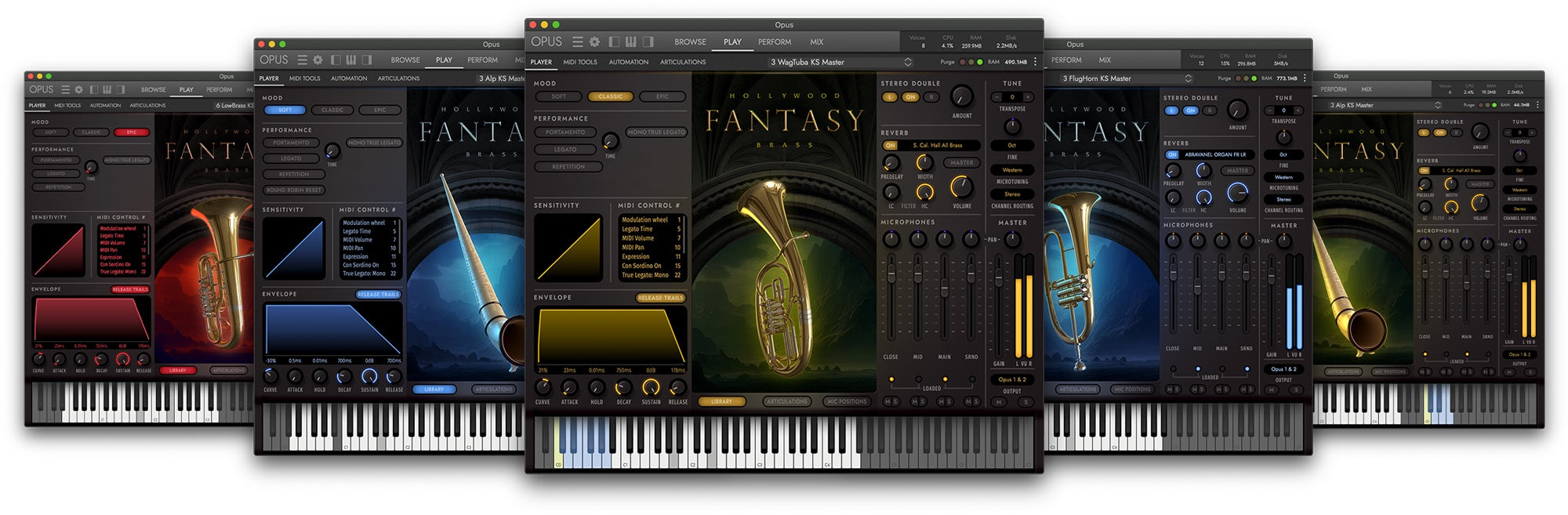Open MIDI Tools tab in WagTuba window
The height and width of the screenshot is (515, 1568).
(580, 62)
